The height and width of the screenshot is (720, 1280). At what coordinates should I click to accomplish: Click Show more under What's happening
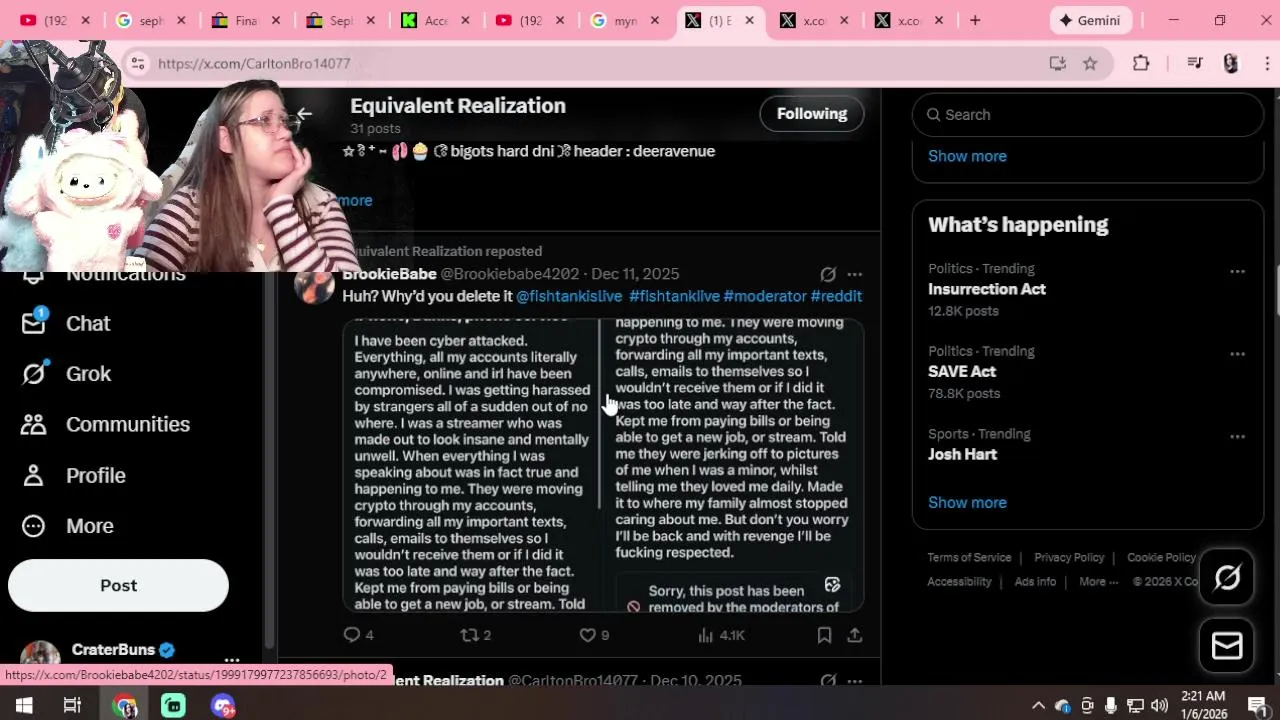(967, 503)
